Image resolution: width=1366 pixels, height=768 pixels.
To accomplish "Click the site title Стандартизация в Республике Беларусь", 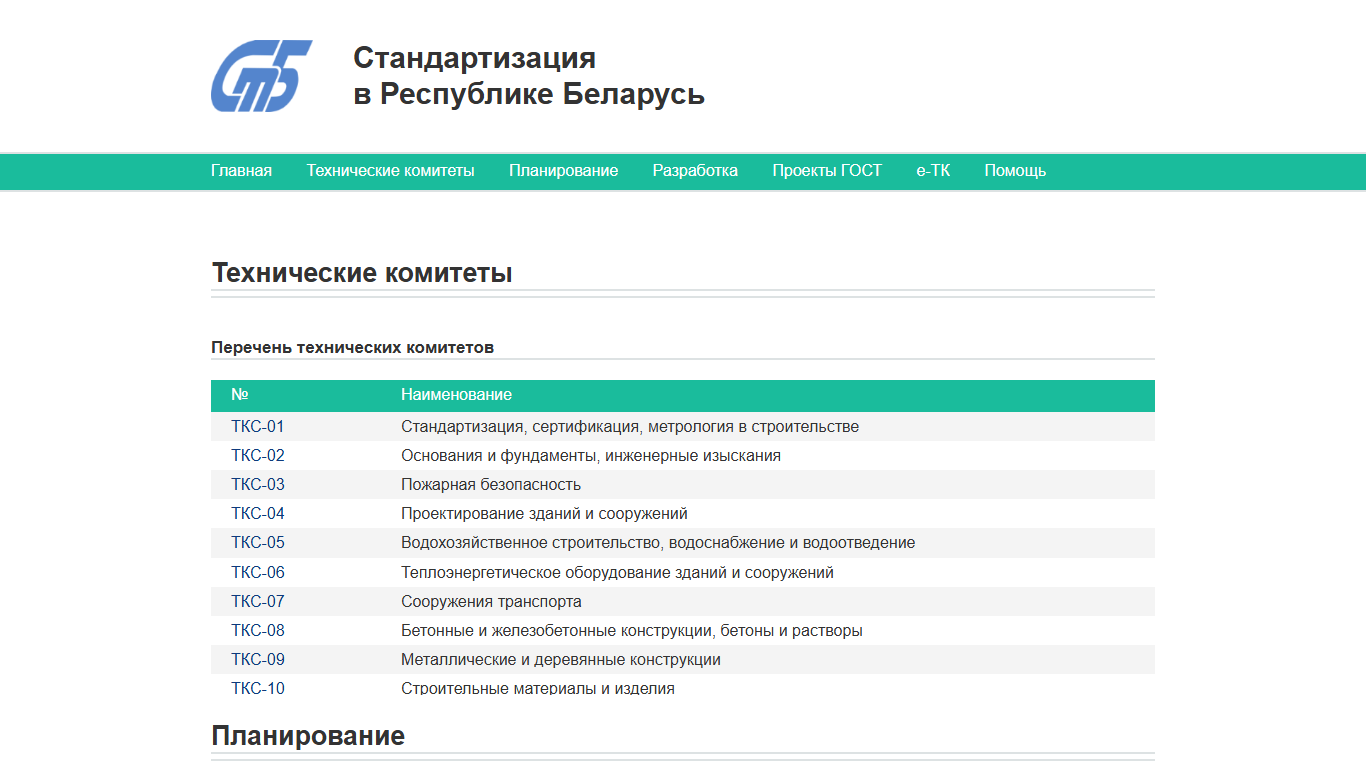I will click(x=529, y=76).
